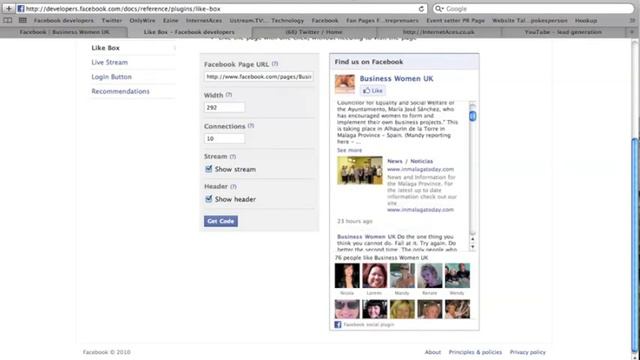Open the Facebook developers bookmark
This screenshot has height=360, width=640.
64,20
